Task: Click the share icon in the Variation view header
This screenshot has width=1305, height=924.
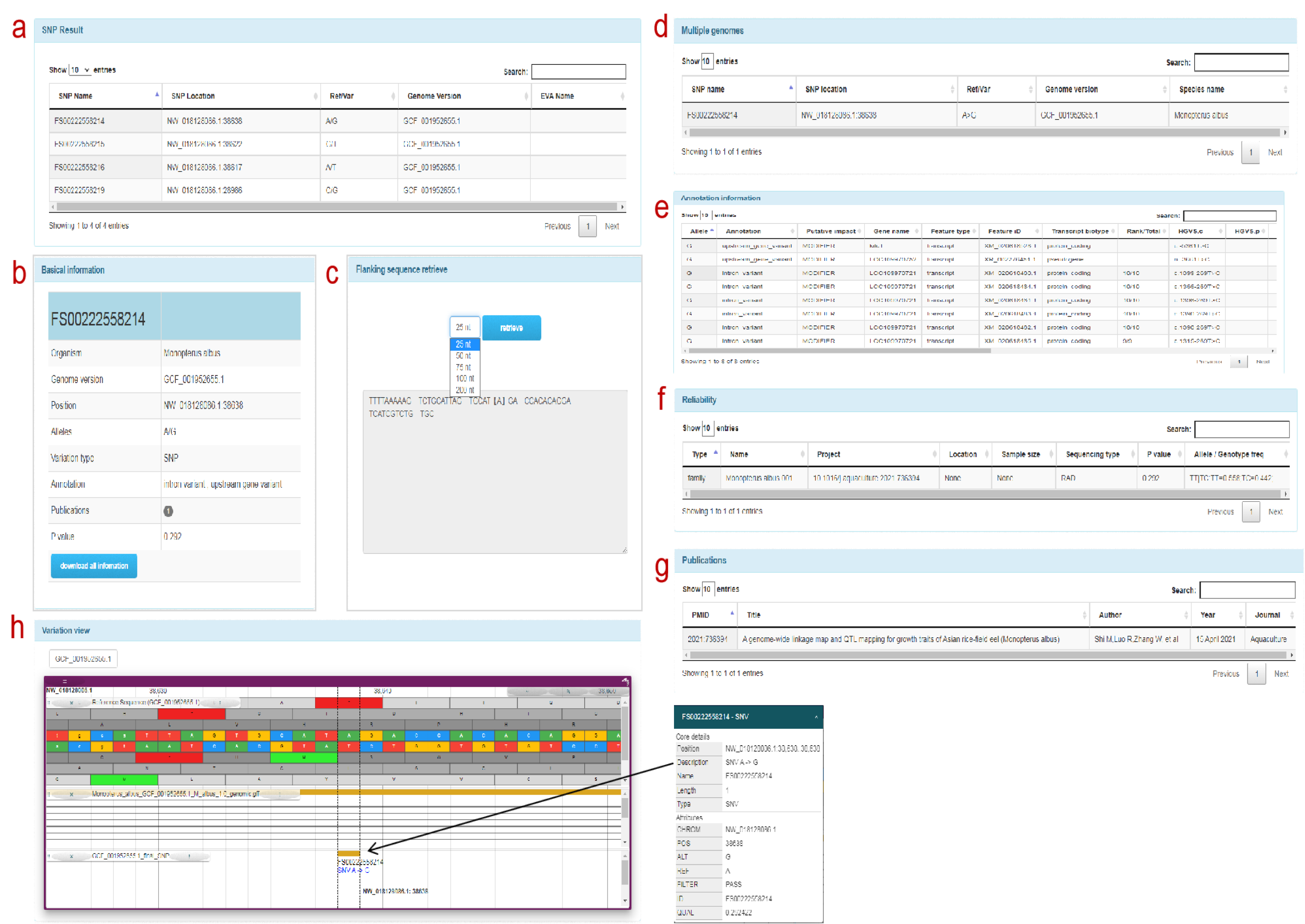Action: pos(625,682)
